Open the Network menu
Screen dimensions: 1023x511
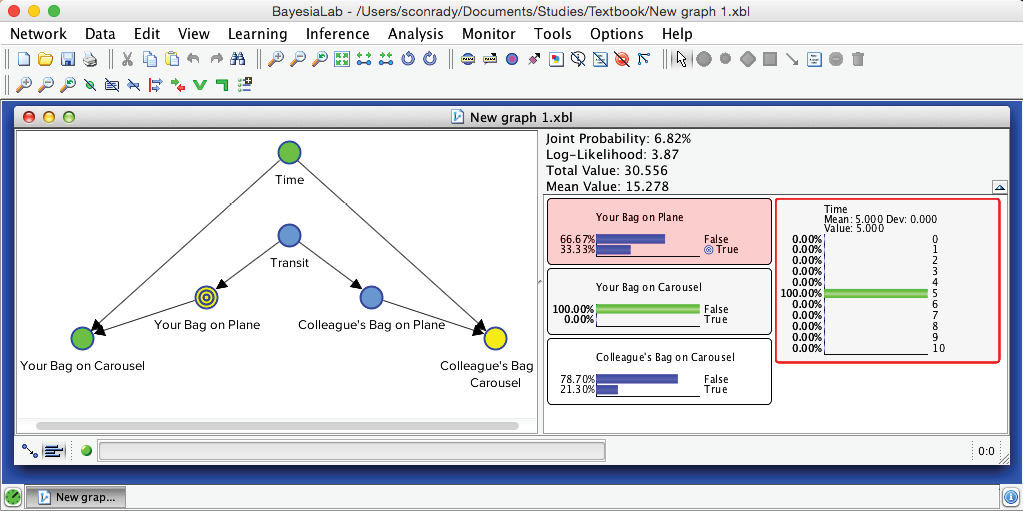pyautogui.click(x=38, y=34)
